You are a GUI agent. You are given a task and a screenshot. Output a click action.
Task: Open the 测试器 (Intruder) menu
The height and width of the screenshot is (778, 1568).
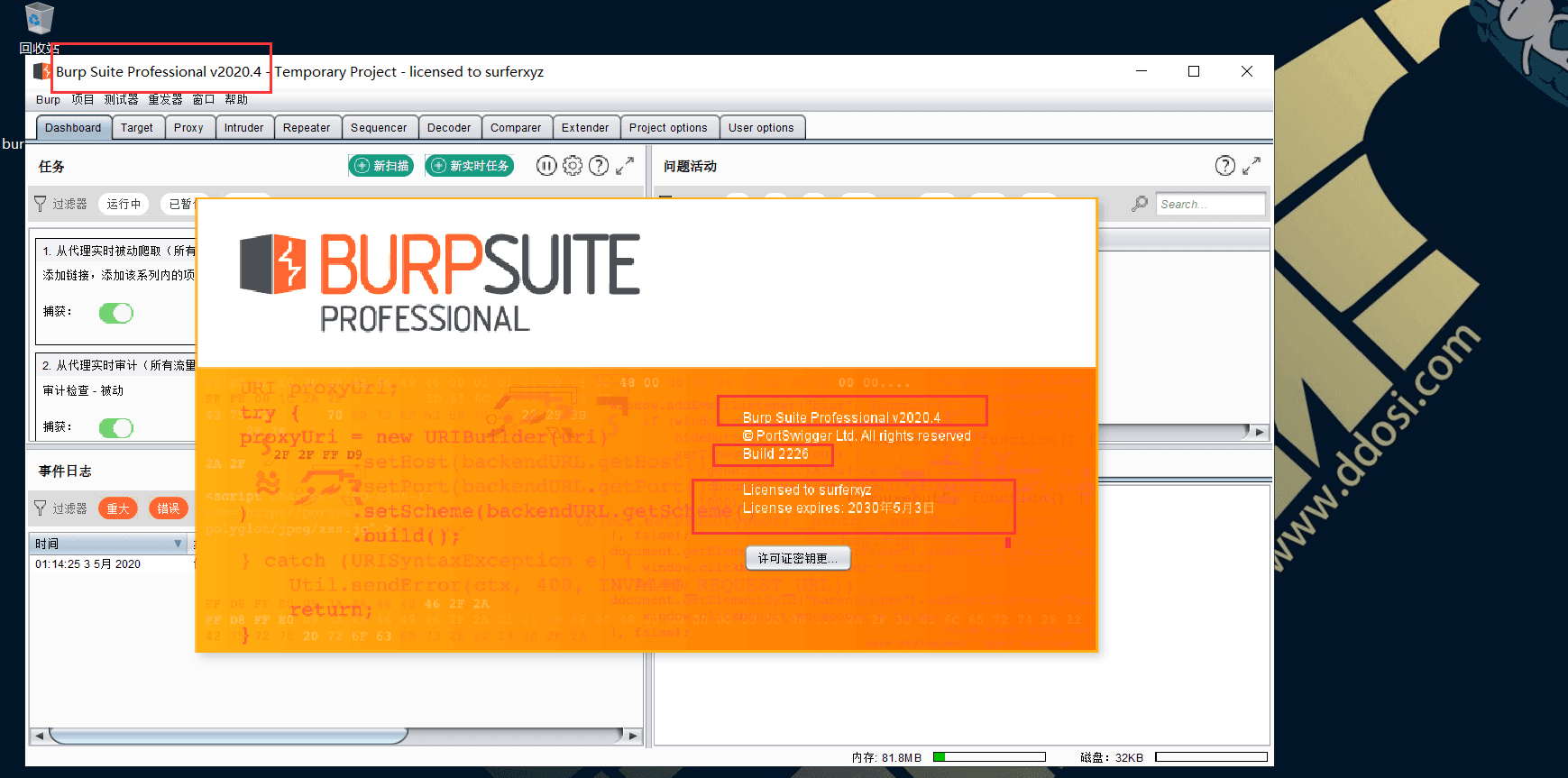pos(121,100)
